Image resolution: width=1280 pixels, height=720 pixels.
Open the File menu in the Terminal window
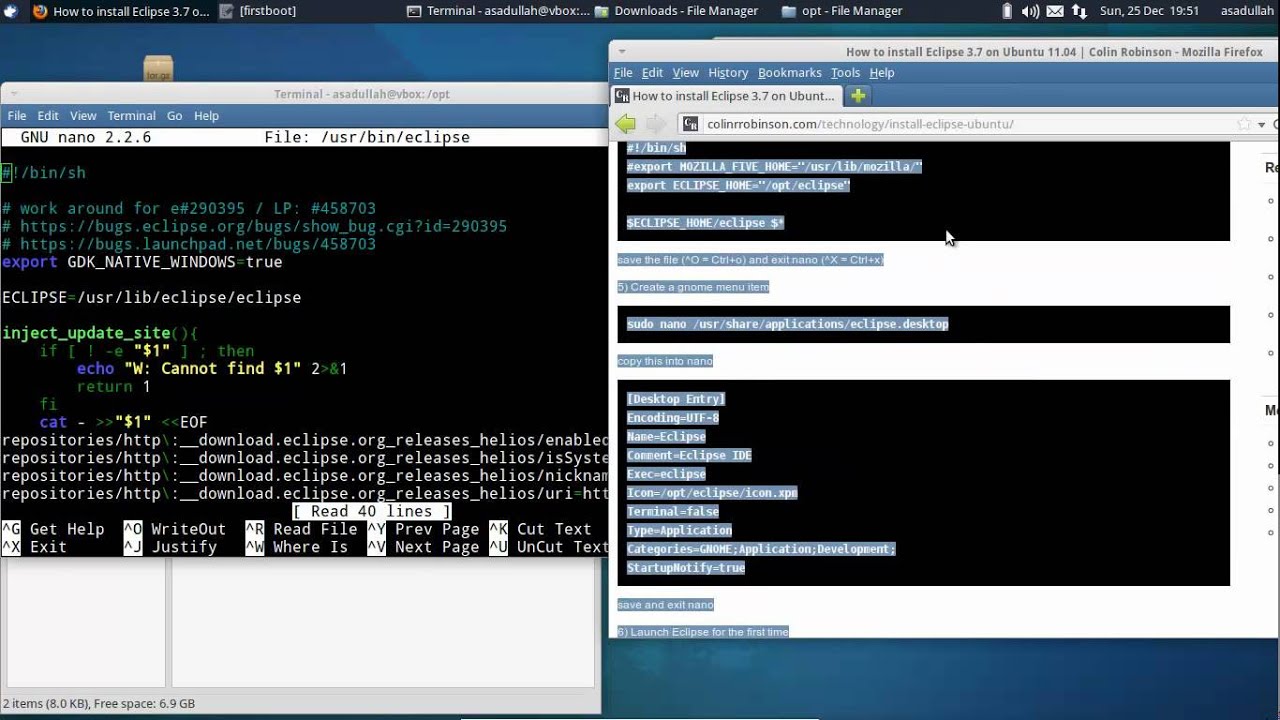point(17,116)
